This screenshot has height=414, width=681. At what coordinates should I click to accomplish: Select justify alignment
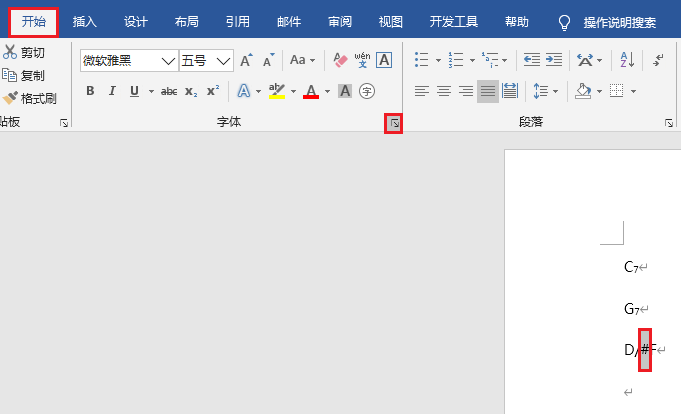(488, 91)
